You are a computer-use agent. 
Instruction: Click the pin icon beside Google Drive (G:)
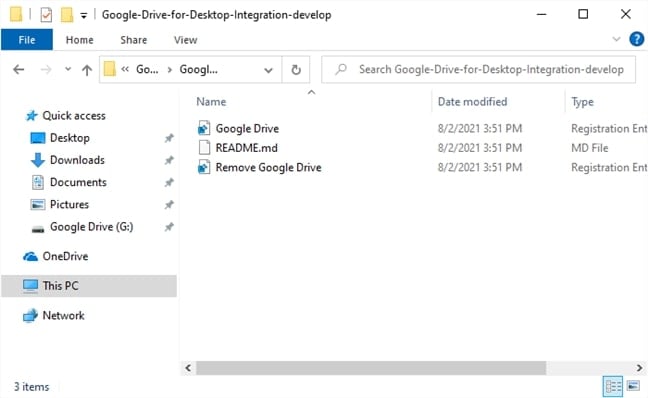[169, 227]
